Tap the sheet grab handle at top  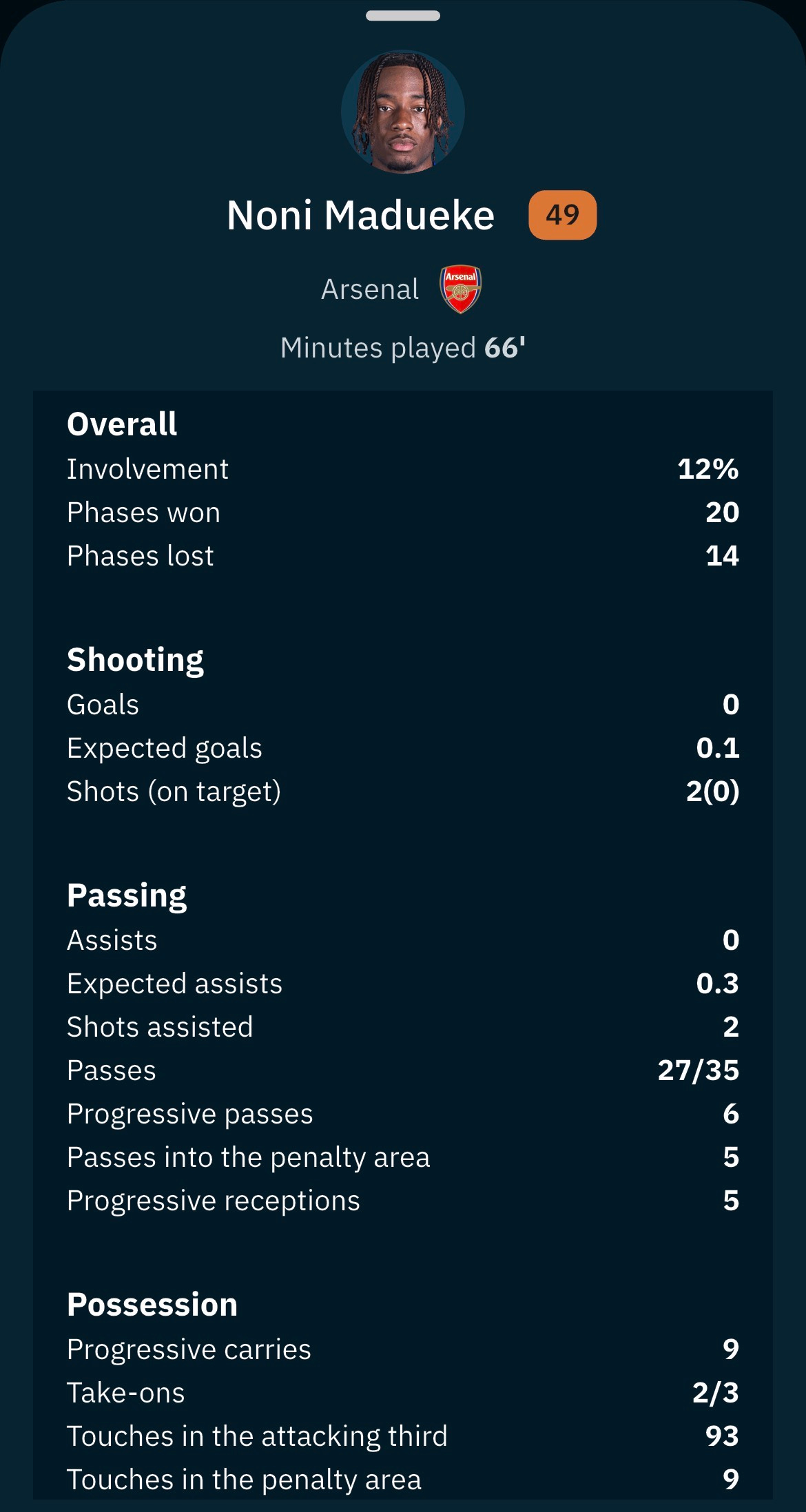coord(403,16)
